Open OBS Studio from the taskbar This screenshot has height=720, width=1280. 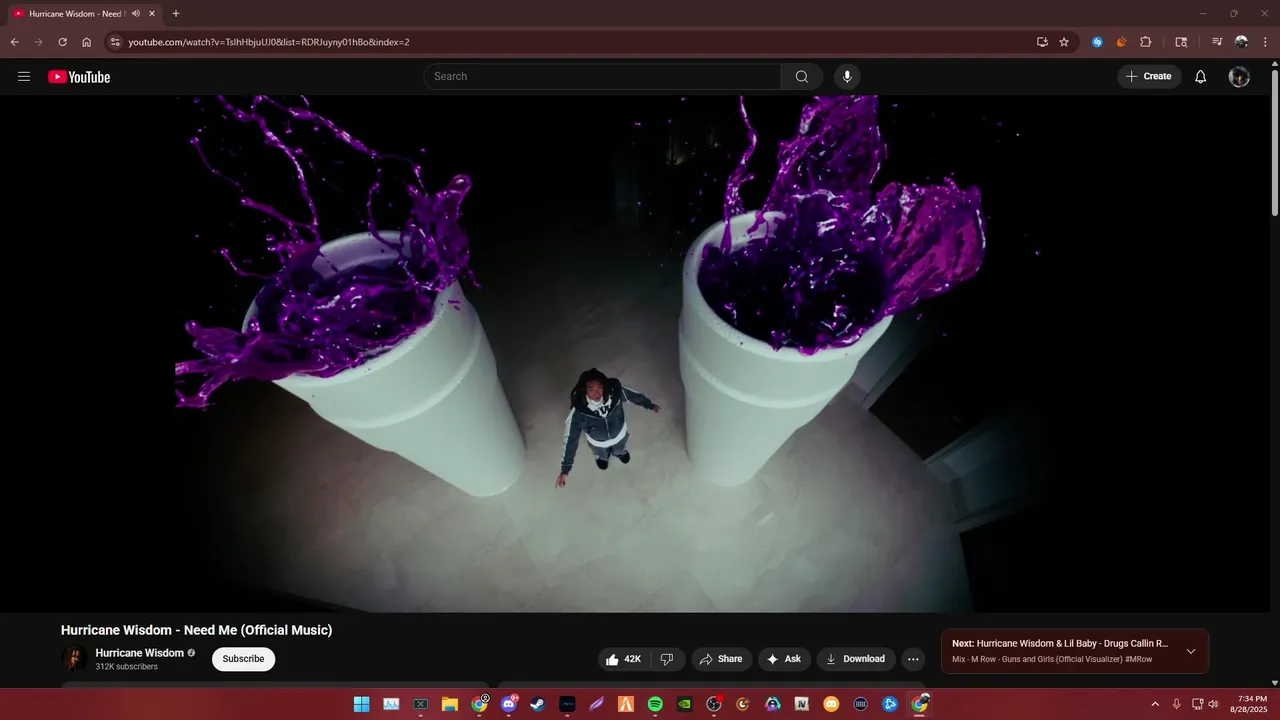(x=714, y=704)
